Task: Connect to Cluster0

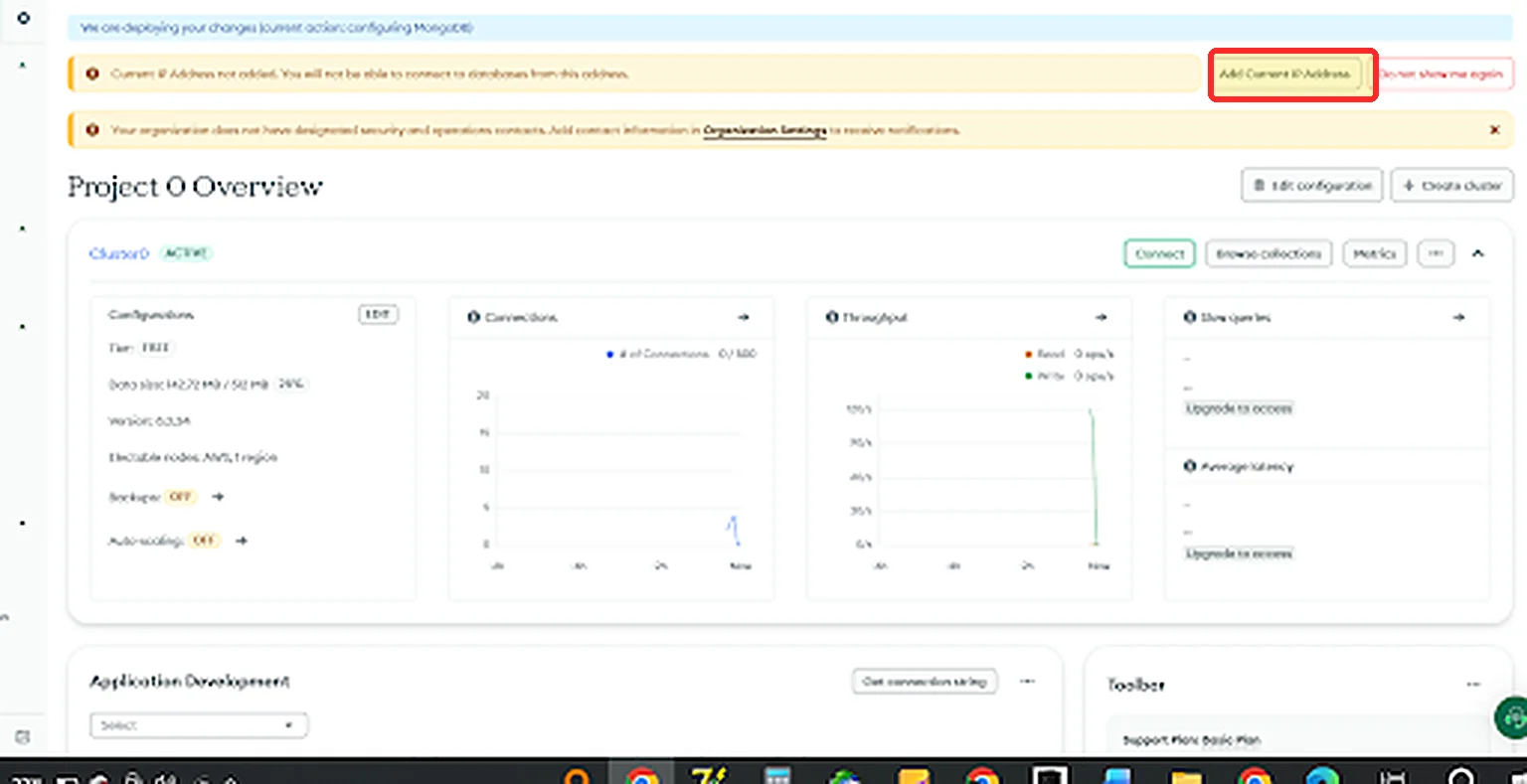Action: (1159, 254)
